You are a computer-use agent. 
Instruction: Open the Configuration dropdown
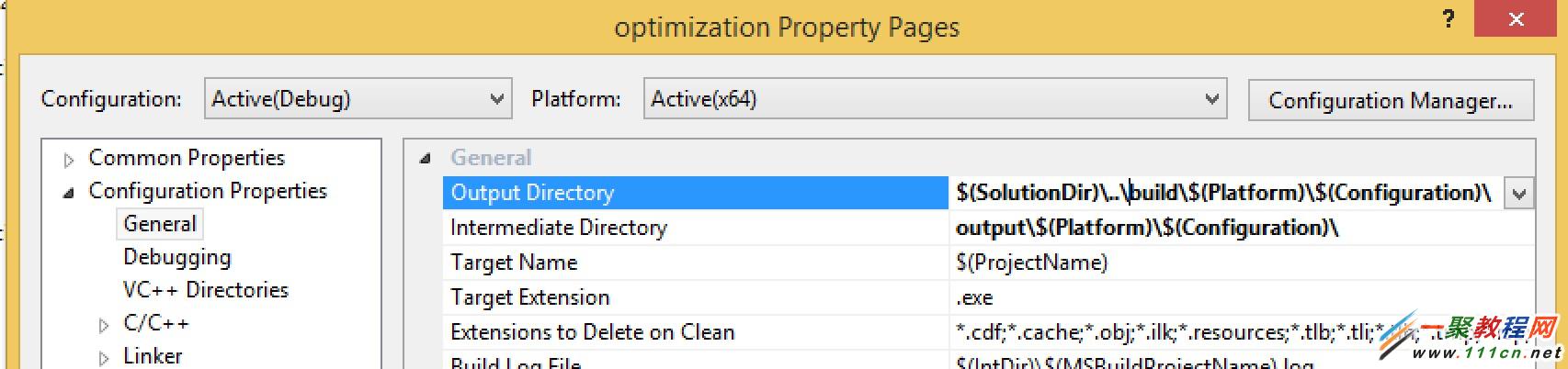pyautogui.click(x=497, y=99)
